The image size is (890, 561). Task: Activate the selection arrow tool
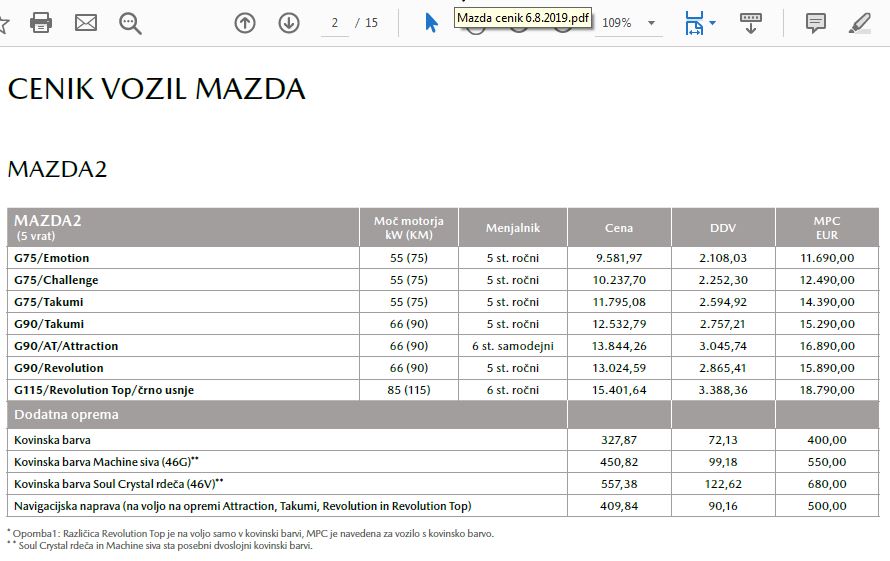pyautogui.click(x=431, y=23)
